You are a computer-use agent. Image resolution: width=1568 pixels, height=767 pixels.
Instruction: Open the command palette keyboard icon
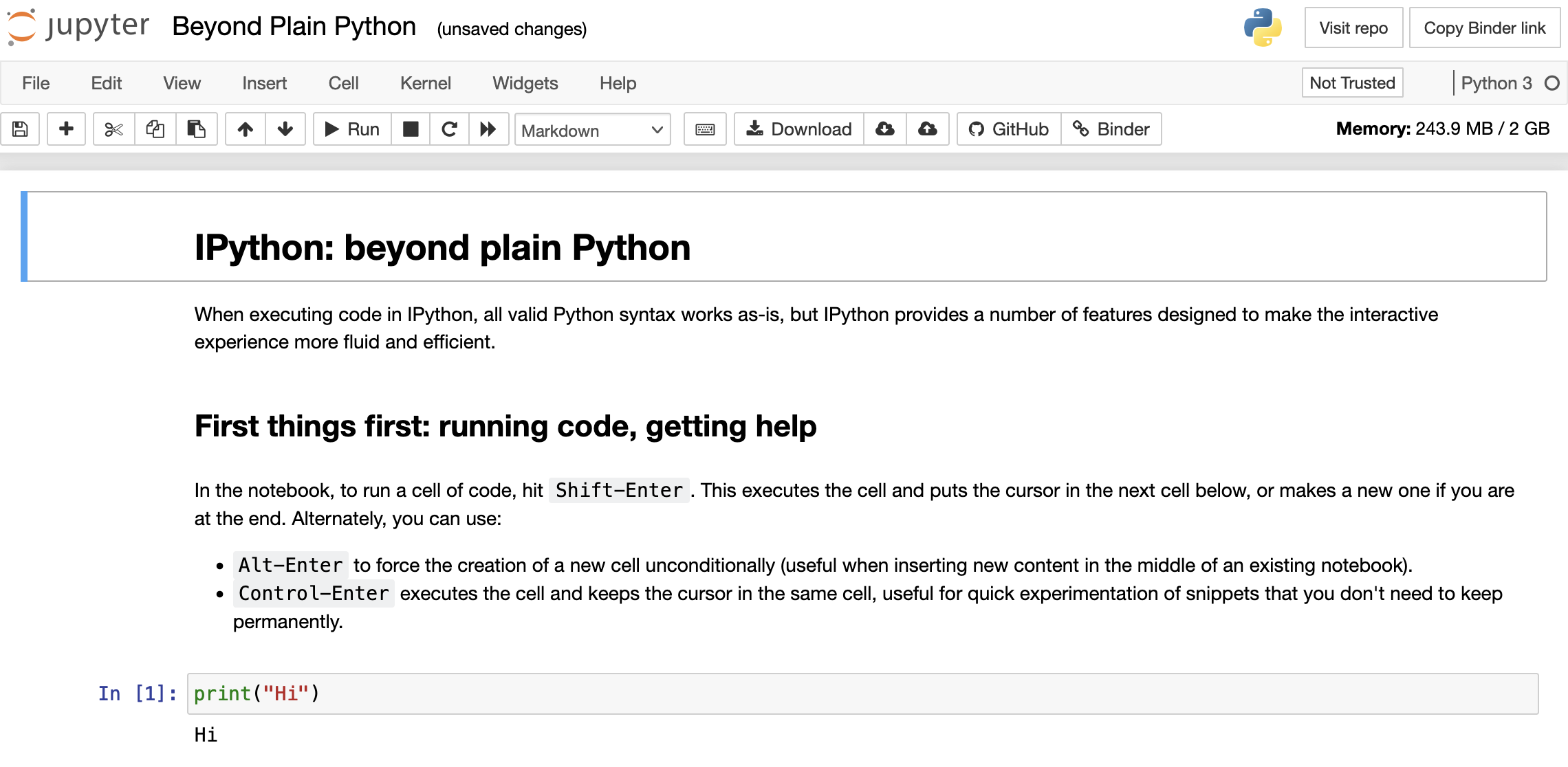coord(705,129)
